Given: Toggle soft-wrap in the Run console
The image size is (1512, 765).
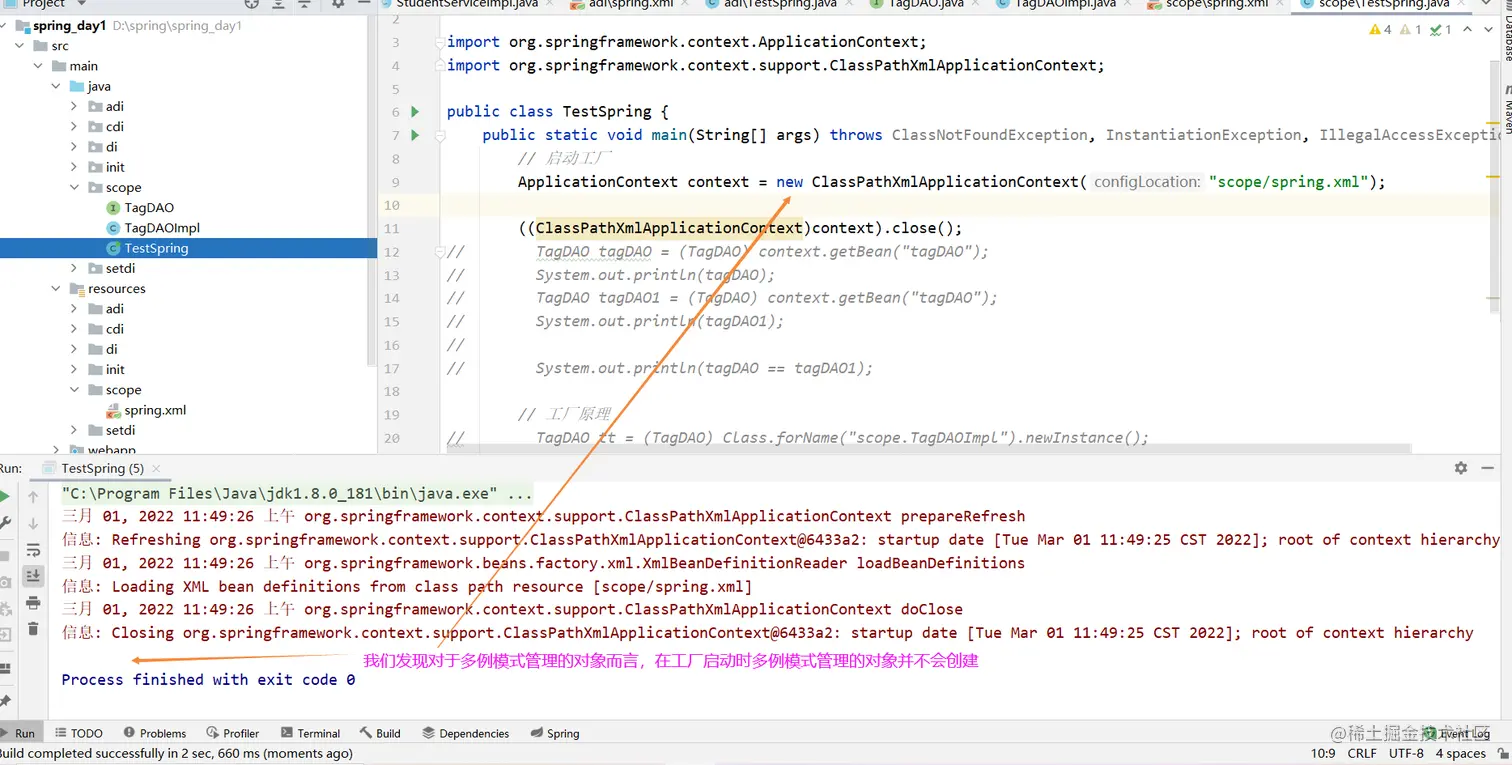Looking at the screenshot, I should pos(33,549).
